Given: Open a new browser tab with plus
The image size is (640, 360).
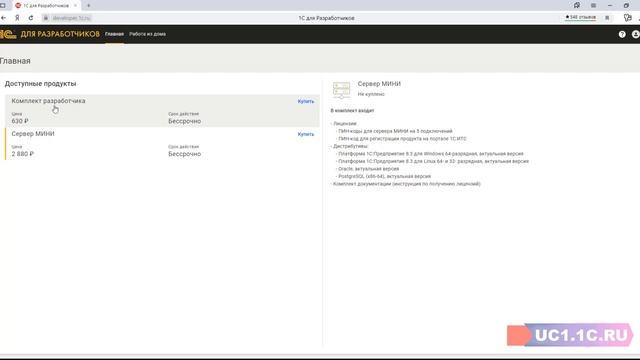Looking at the screenshot, I should coord(89,6).
